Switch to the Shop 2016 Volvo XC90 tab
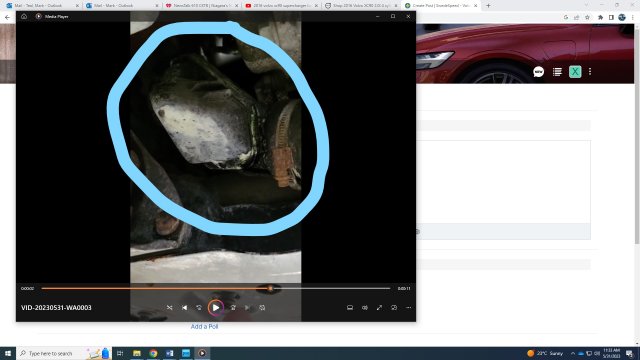The image size is (640, 360). click(x=360, y=6)
